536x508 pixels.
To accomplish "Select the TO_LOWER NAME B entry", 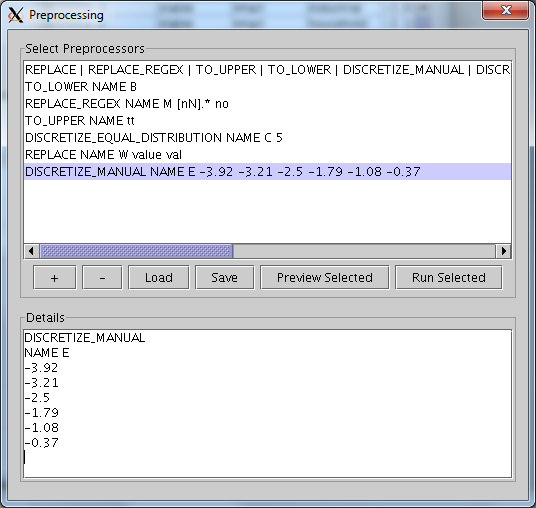I will click(267, 87).
